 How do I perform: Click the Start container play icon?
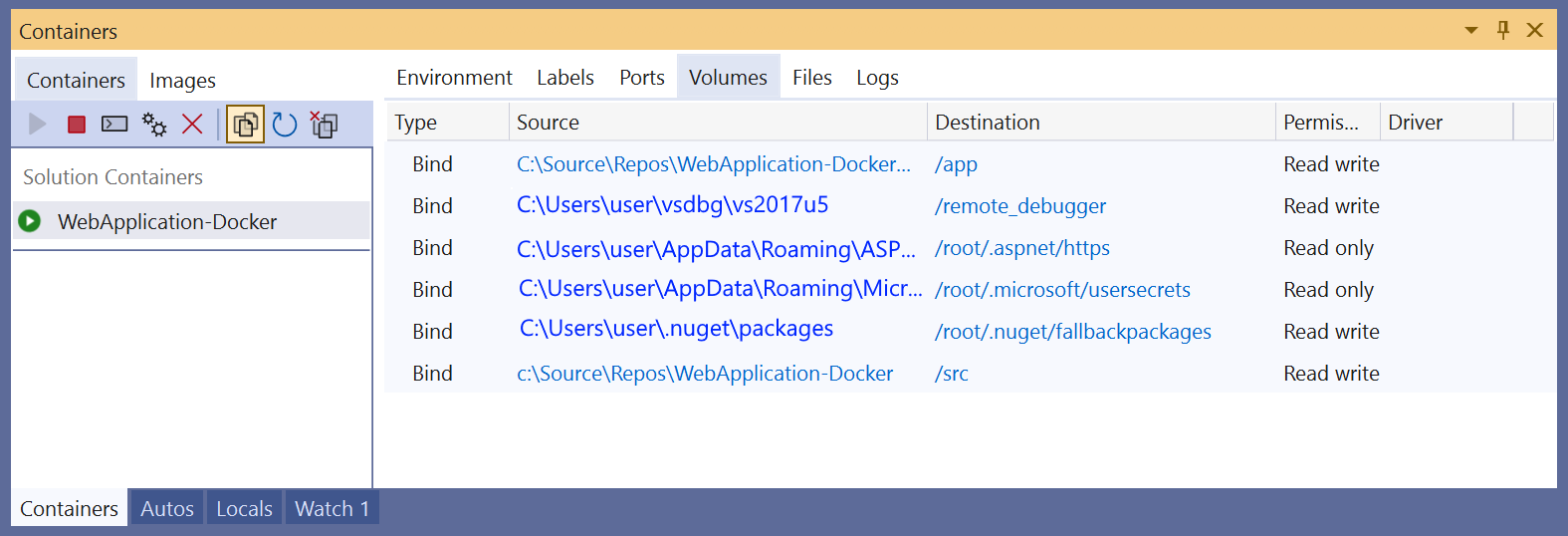pos(38,124)
